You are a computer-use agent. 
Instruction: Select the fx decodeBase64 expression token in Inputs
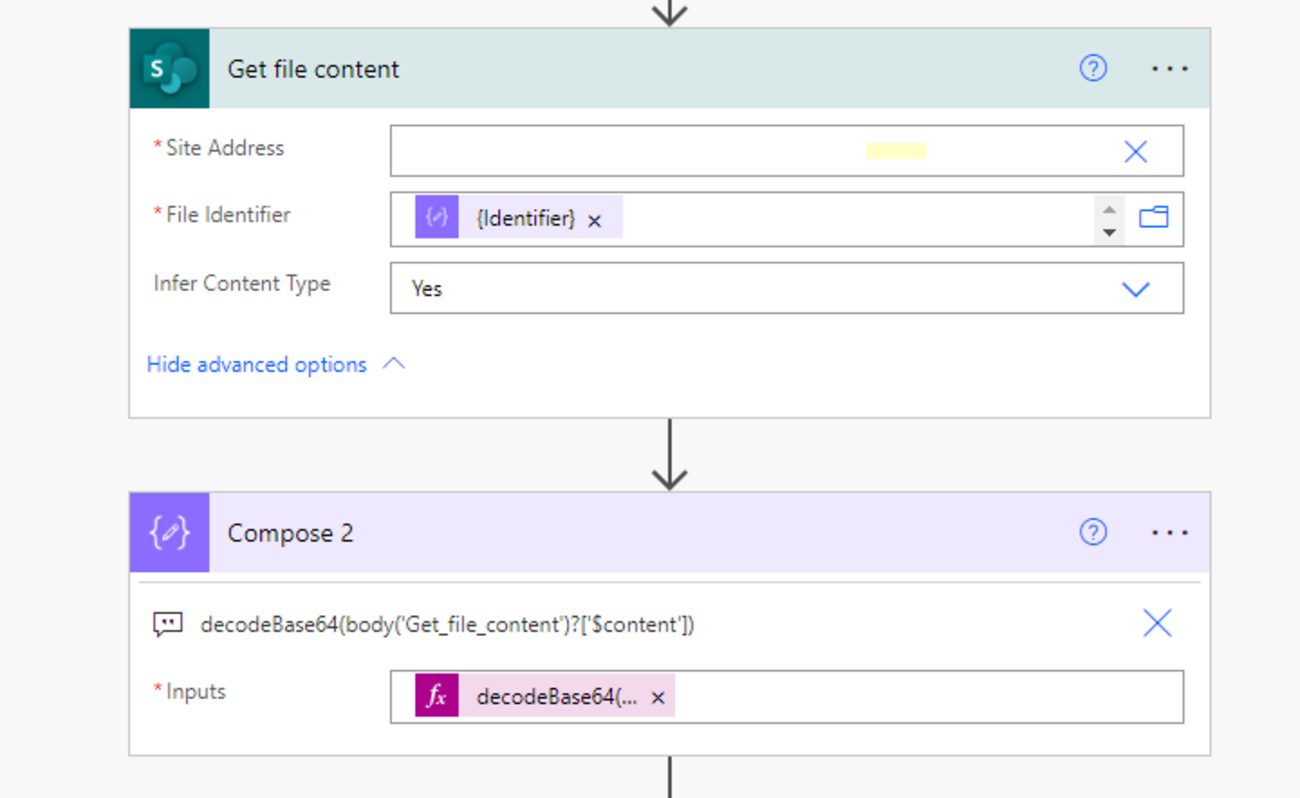[545, 696]
